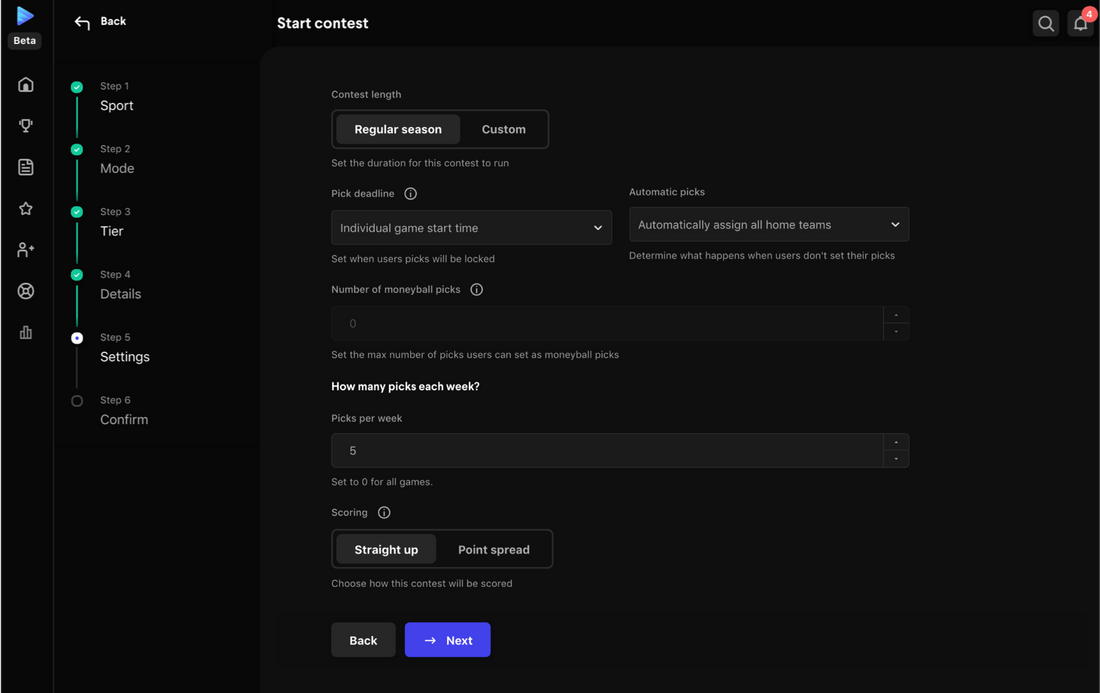Show info for Pick deadline
Screen dimensions: 1100x693
(x=410, y=194)
